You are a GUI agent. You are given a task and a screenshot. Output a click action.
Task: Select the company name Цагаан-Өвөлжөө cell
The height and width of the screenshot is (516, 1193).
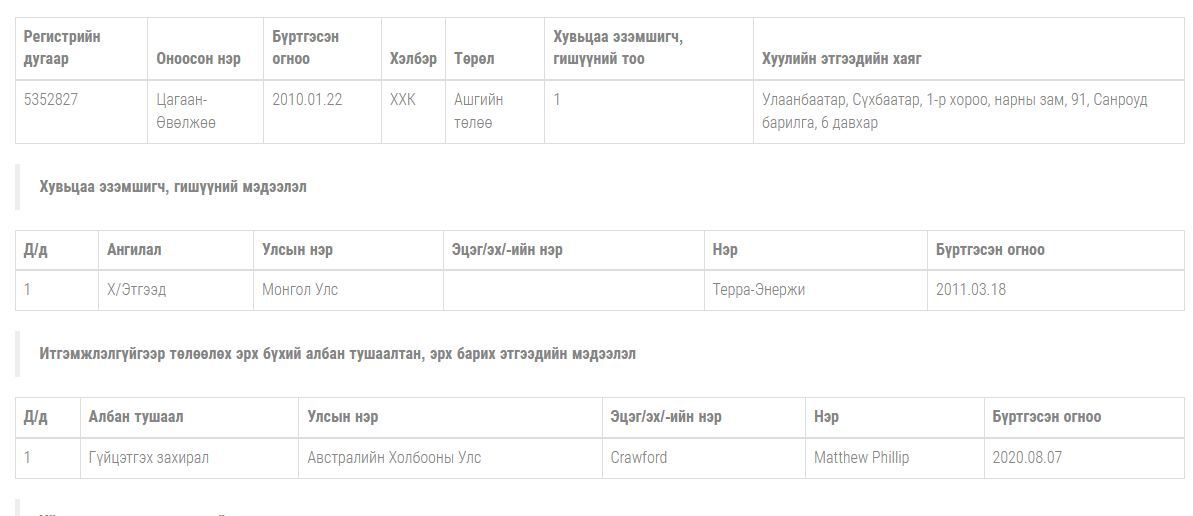[186, 111]
